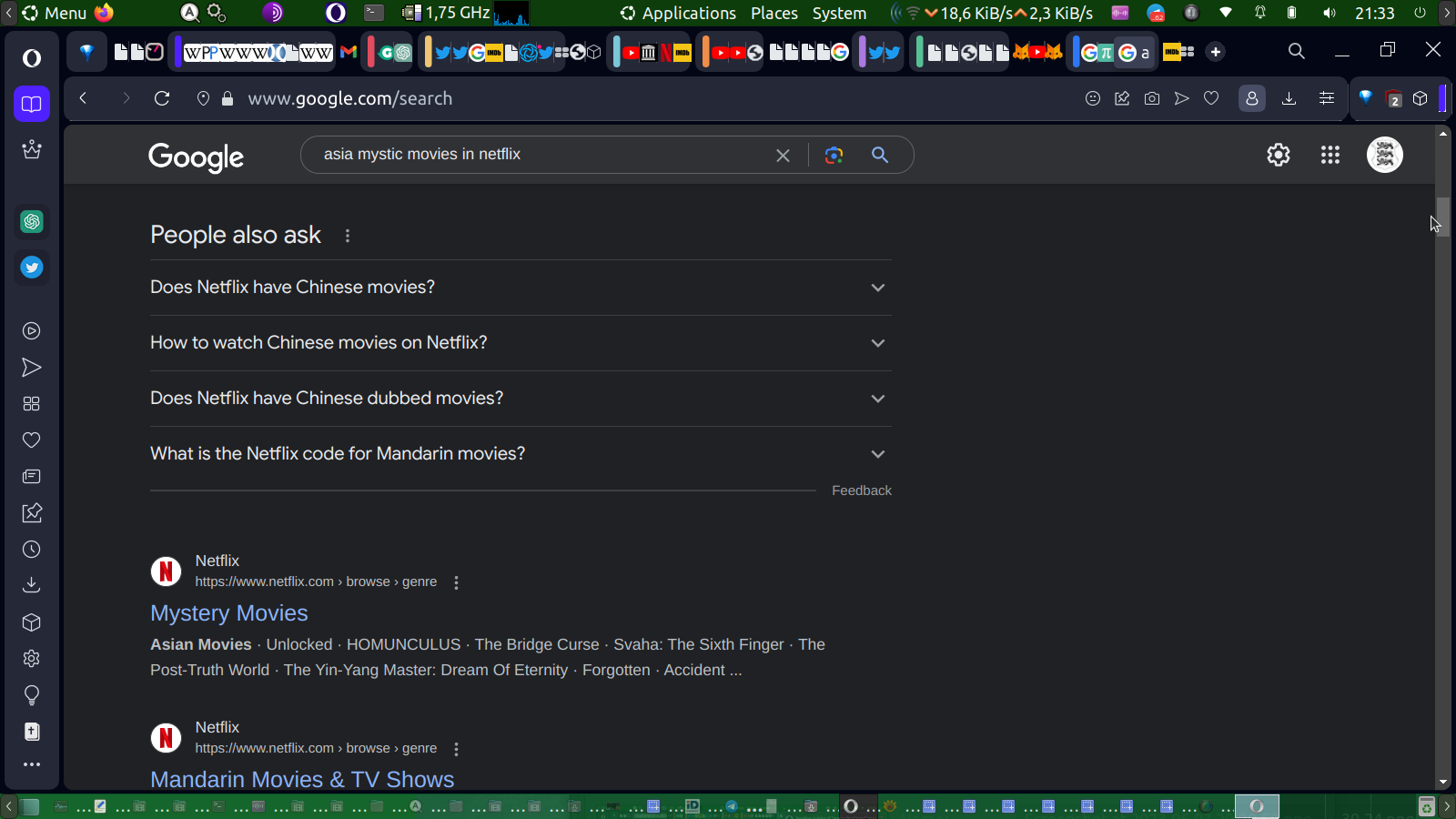Open History clock in the sidebar
This screenshot has height=819, width=1456.
(x=32, y=550)
